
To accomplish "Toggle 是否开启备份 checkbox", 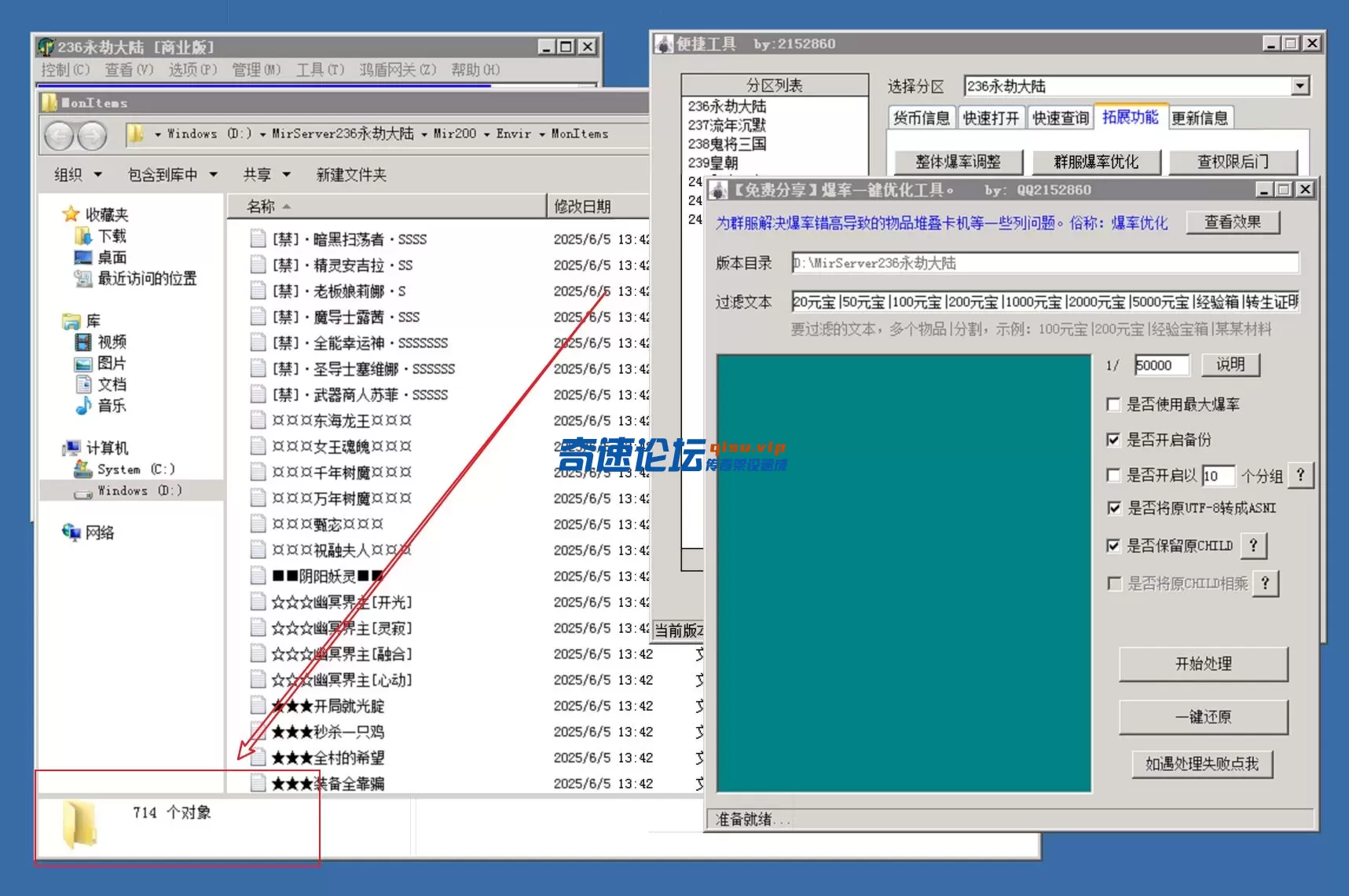I will 1113,440.
